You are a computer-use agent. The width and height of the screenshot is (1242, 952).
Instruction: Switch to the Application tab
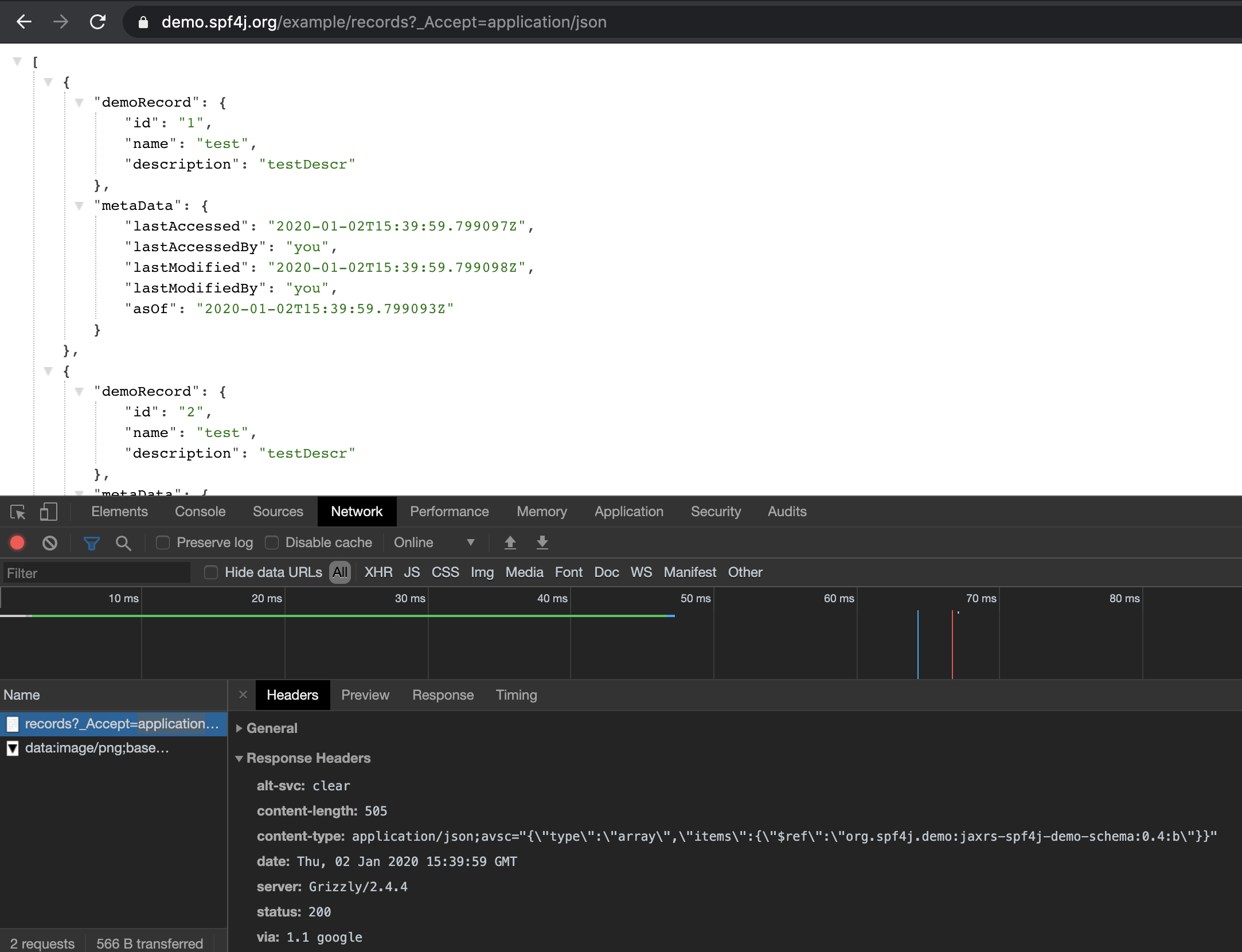click(x=629, y=512)
